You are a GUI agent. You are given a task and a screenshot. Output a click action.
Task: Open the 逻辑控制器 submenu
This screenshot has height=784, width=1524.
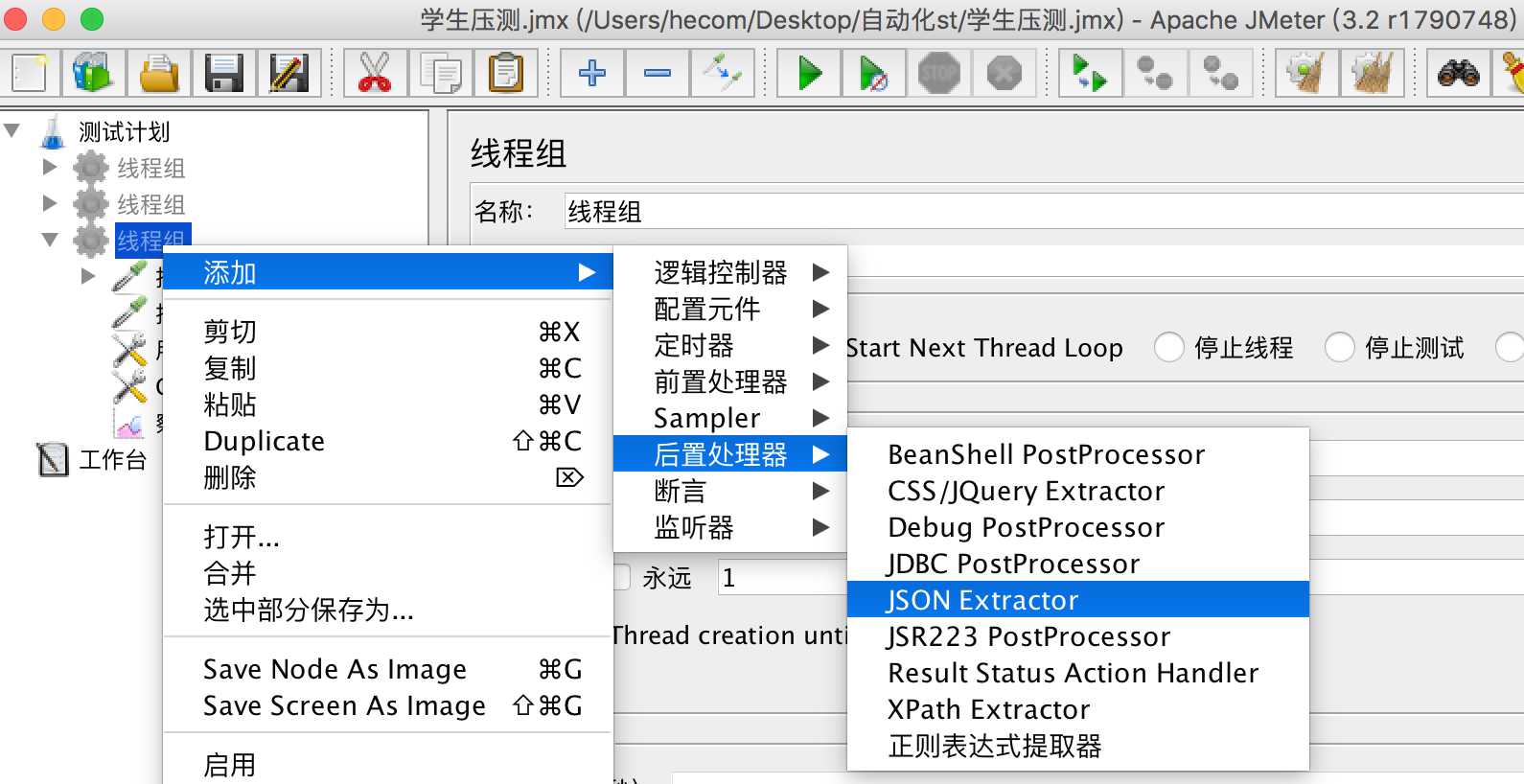pyautogui.click(x=730, y=272)
